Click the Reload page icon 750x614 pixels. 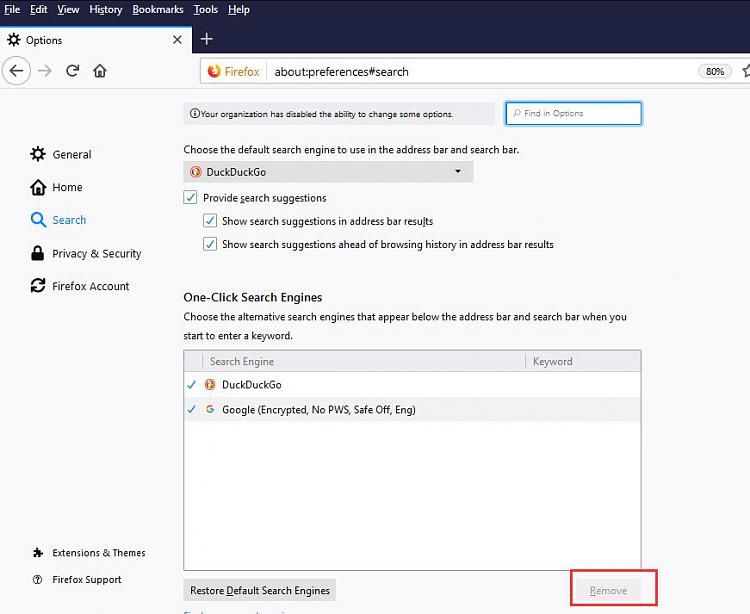click(72, 71)
